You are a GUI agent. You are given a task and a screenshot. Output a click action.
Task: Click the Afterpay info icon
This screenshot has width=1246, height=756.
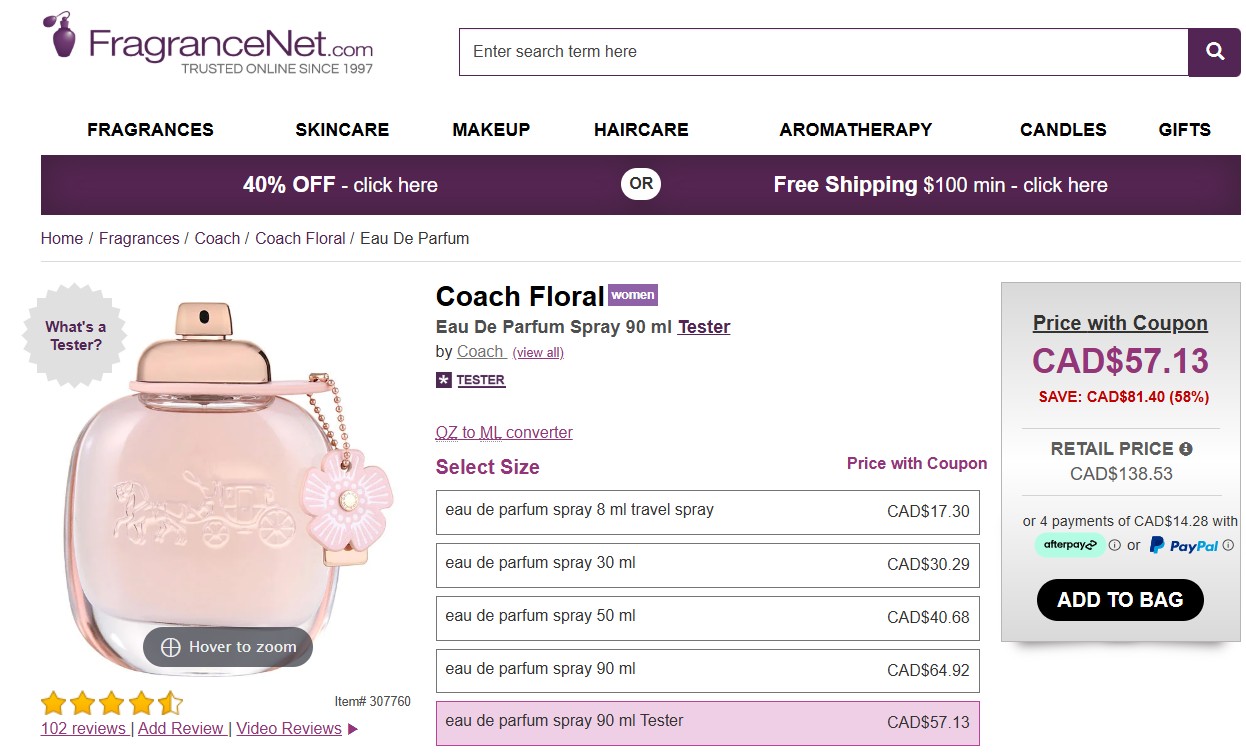click(x=1115, y=545)
